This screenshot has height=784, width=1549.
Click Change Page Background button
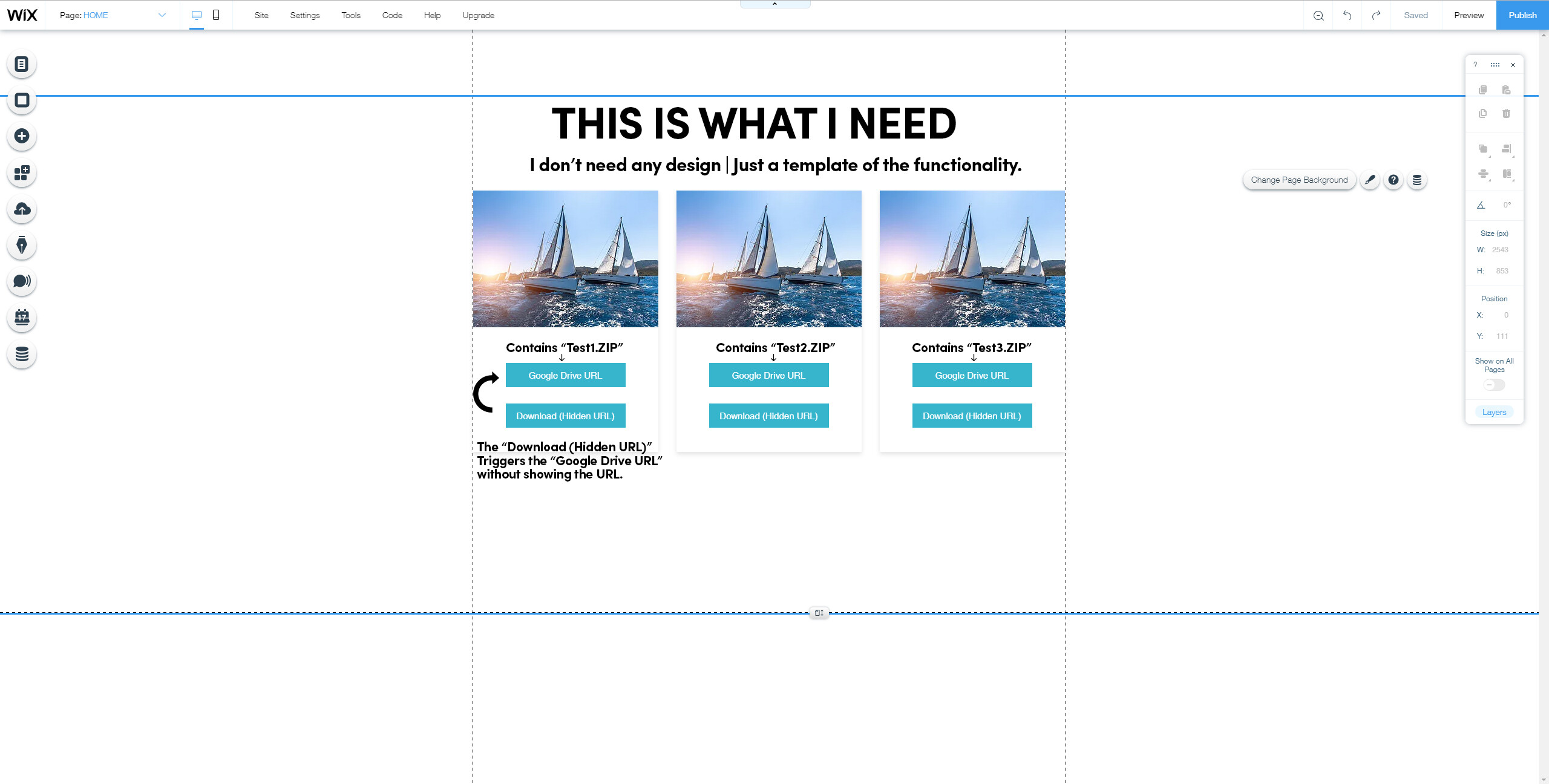pos(1299,180)
